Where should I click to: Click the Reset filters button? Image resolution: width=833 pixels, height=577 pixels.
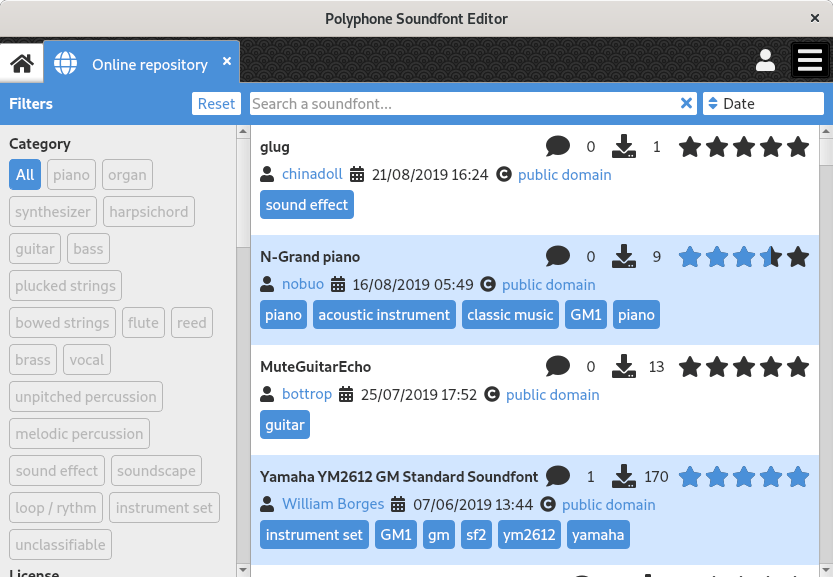click(x=216, y=103)
